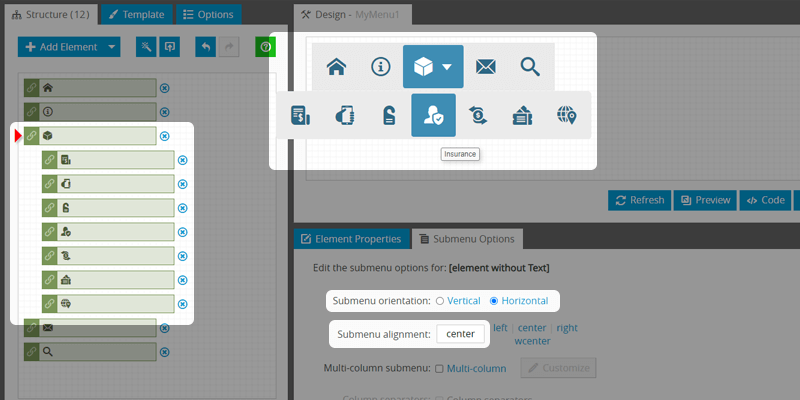Screen dimensions: 800x400
Task: Remove the home element from structure list
Action: coord(165,88)
